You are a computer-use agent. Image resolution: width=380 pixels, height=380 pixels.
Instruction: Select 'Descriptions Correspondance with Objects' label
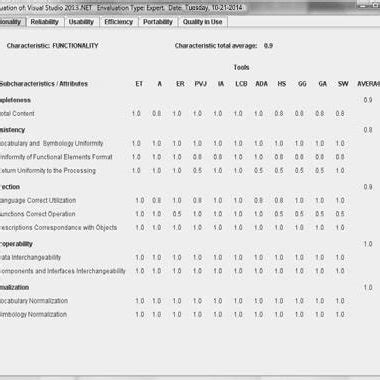pos(59,228)
